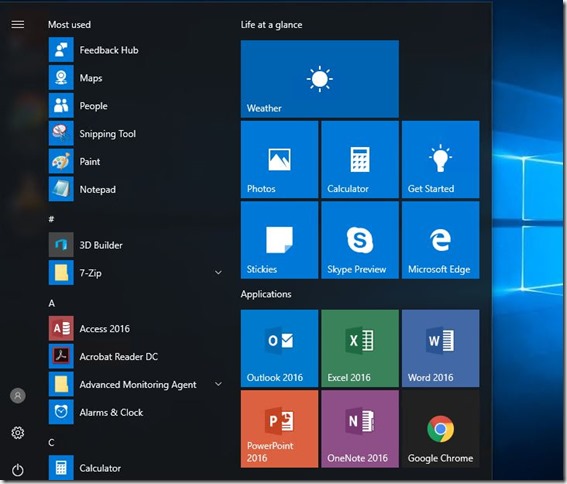Open the Photos tile
The height and width of the screenshot is (484, 567).
(x=280, y=160)
